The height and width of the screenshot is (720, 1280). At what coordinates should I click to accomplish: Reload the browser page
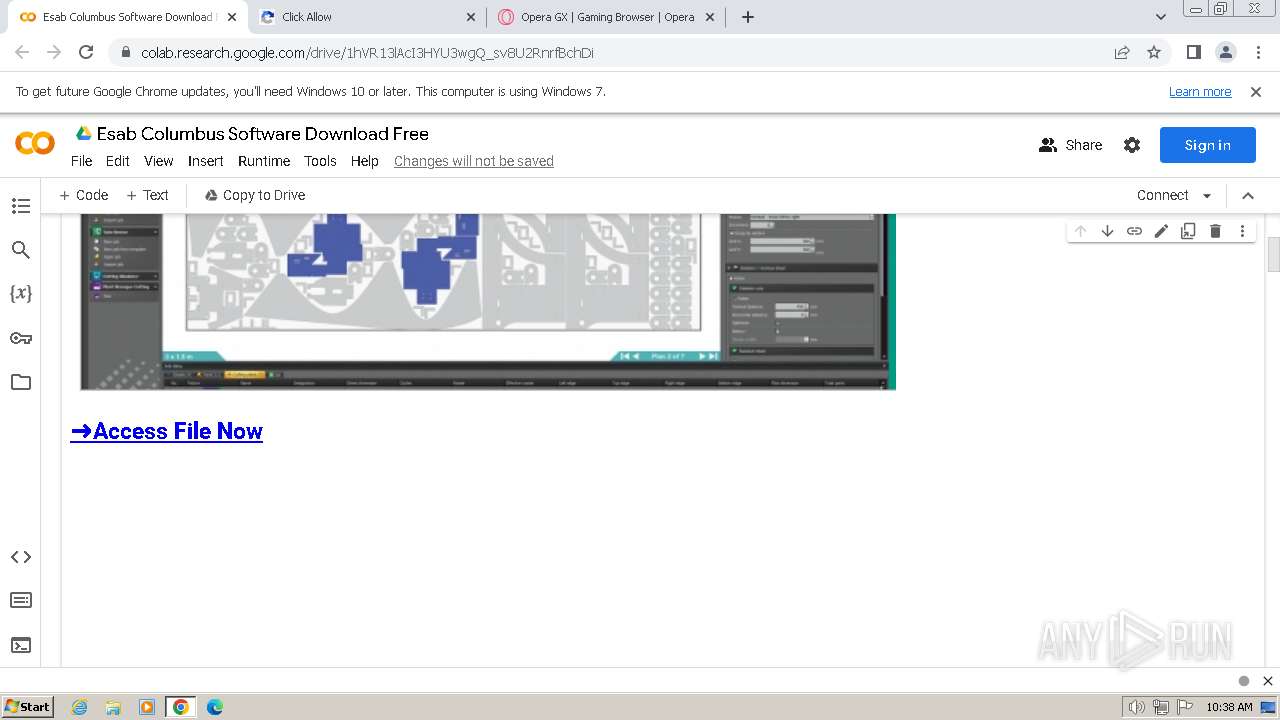tap(86, 52)
